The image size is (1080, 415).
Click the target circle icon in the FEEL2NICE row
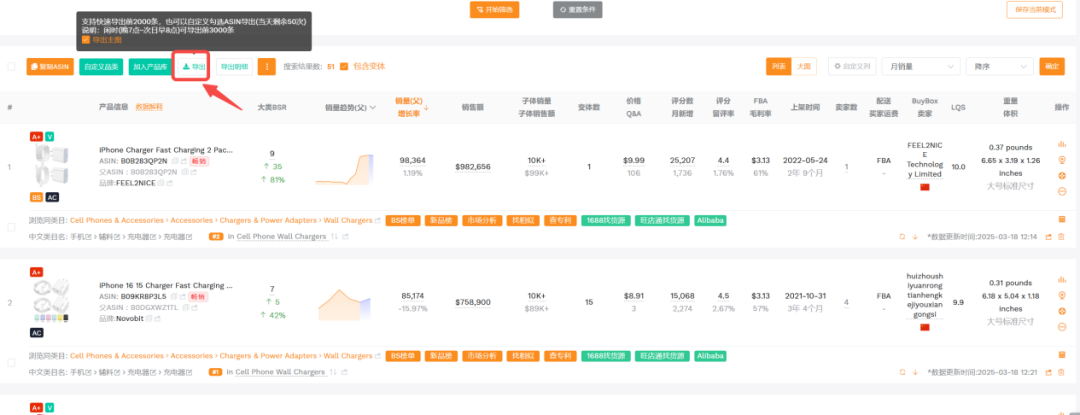point(1061,175)
